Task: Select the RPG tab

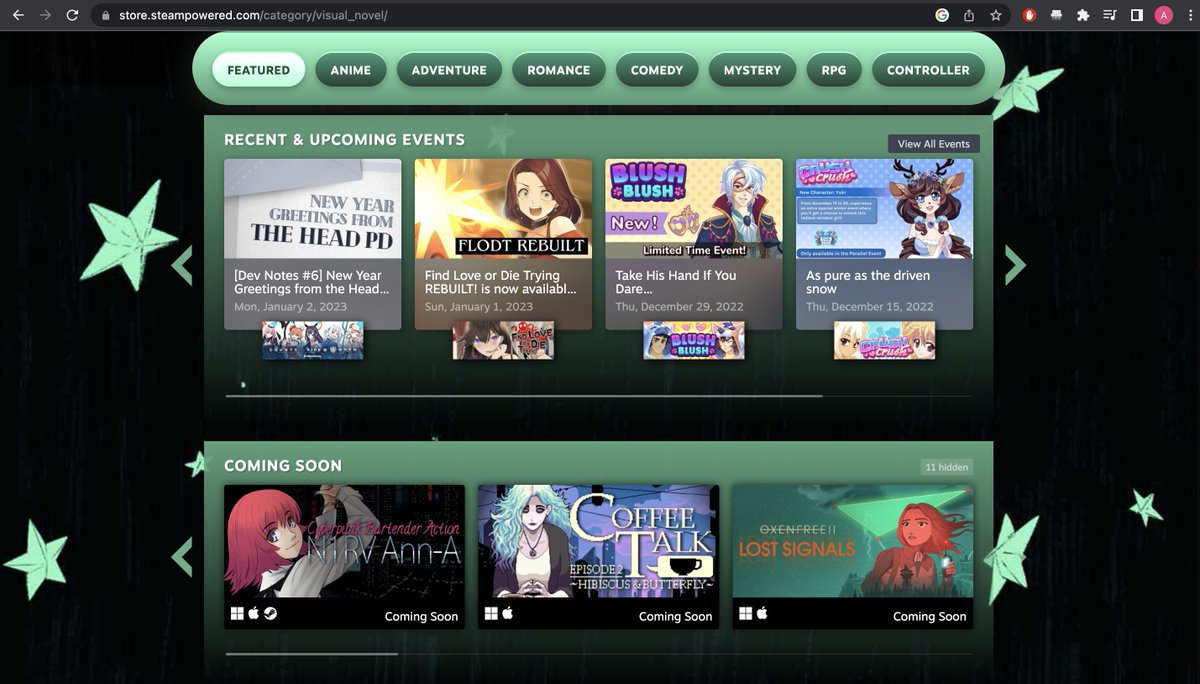Action: click(x=834, y=70)
